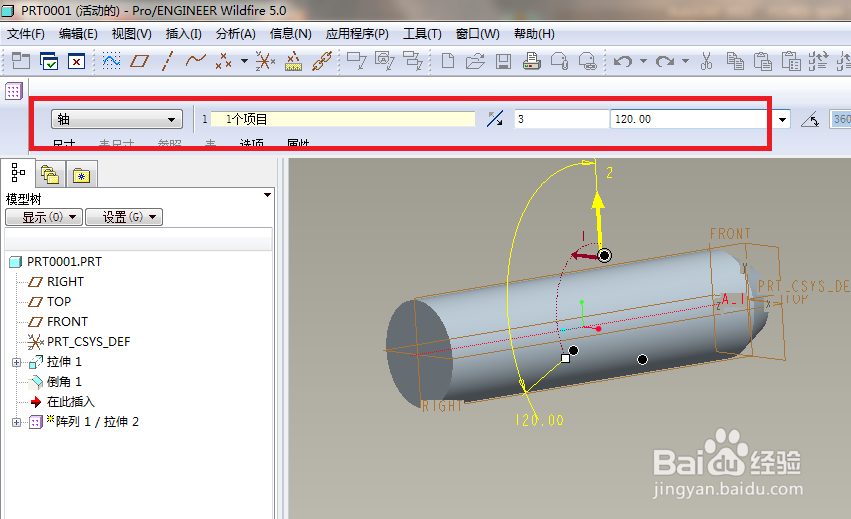
Task: Open the 分析(A) menu
Action: pos(236,34)
